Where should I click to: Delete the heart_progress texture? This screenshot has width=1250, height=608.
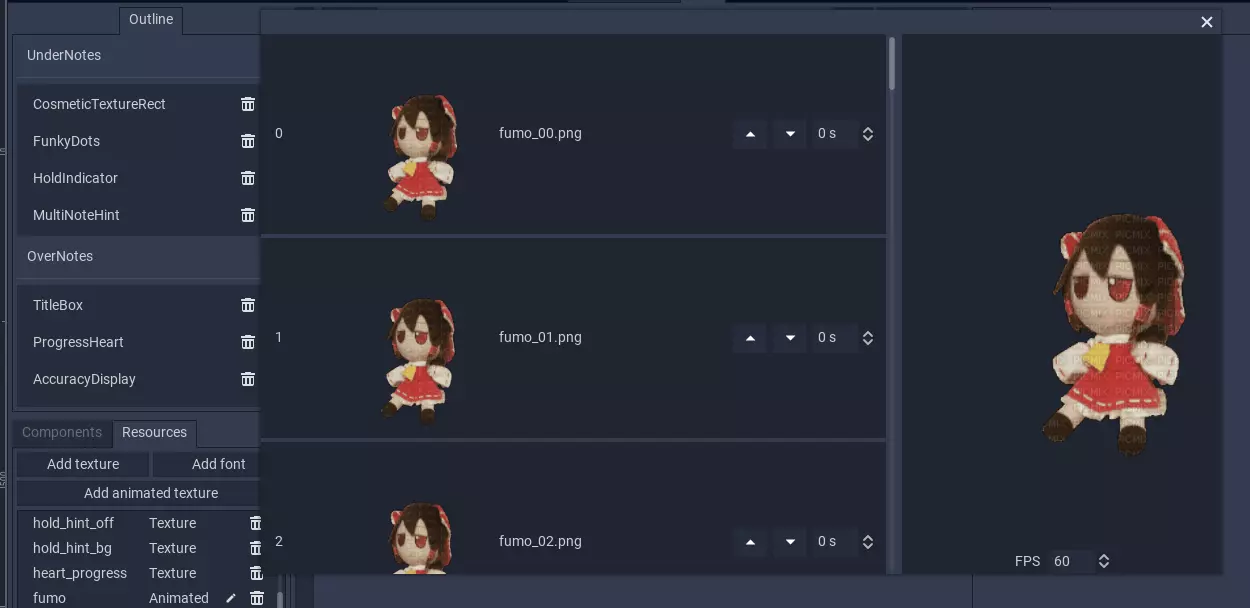point(255,573)
